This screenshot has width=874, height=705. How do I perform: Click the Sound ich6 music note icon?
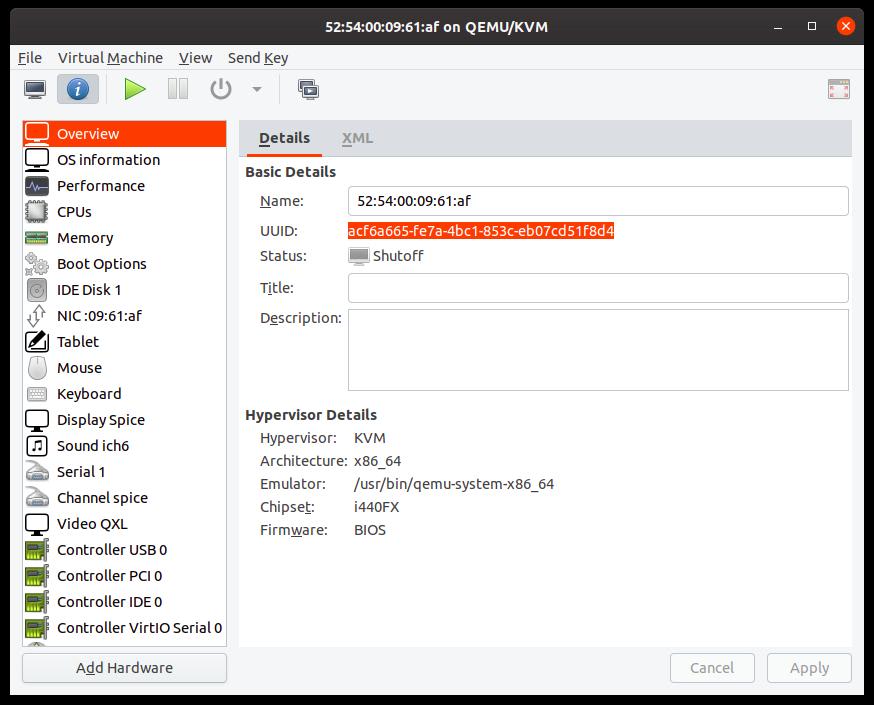pyautogui.click(x=37, y=446)
